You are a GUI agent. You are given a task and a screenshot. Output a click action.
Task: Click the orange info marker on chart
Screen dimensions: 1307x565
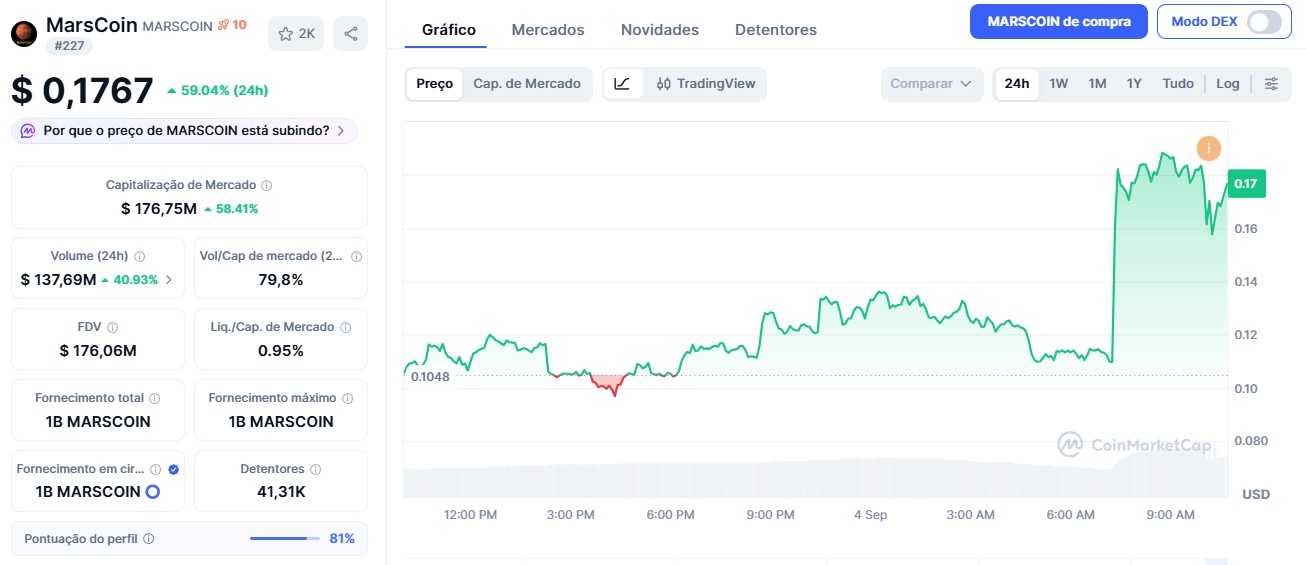(x=1209, y=149)
